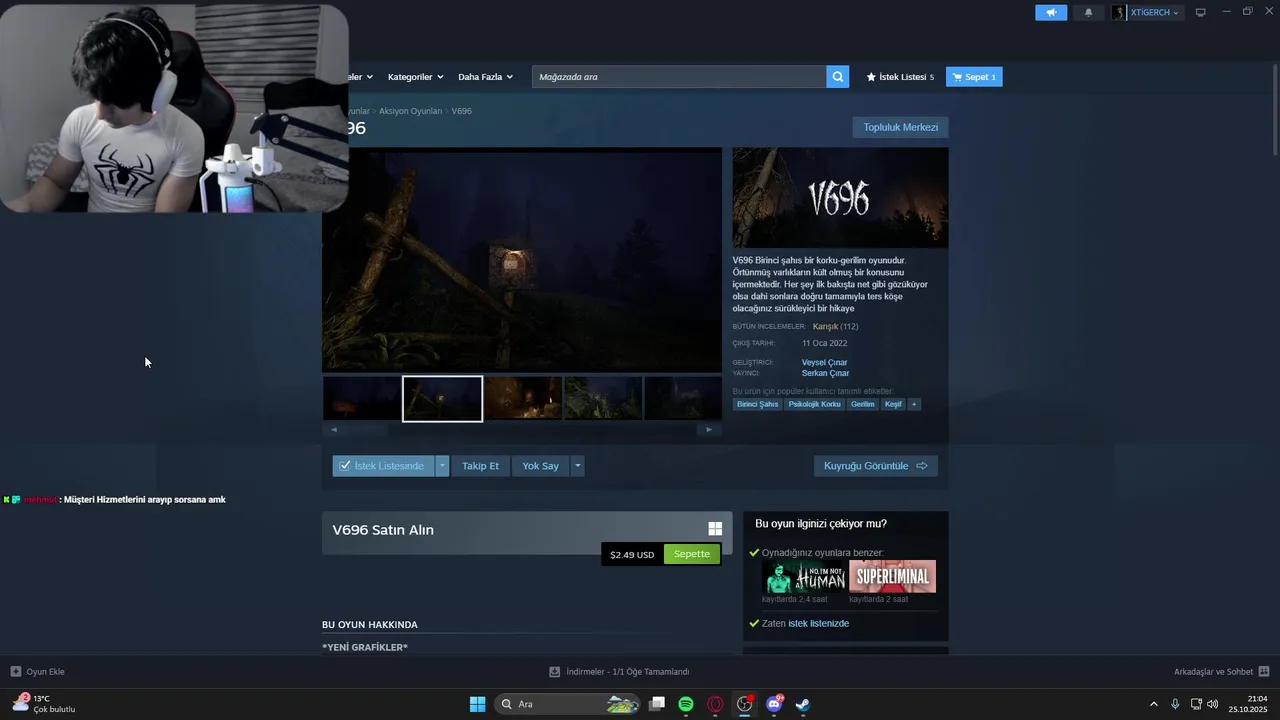Click the thumbnail strip left arrow
This screenshot has width=1280, height=720.
point(334,429)
